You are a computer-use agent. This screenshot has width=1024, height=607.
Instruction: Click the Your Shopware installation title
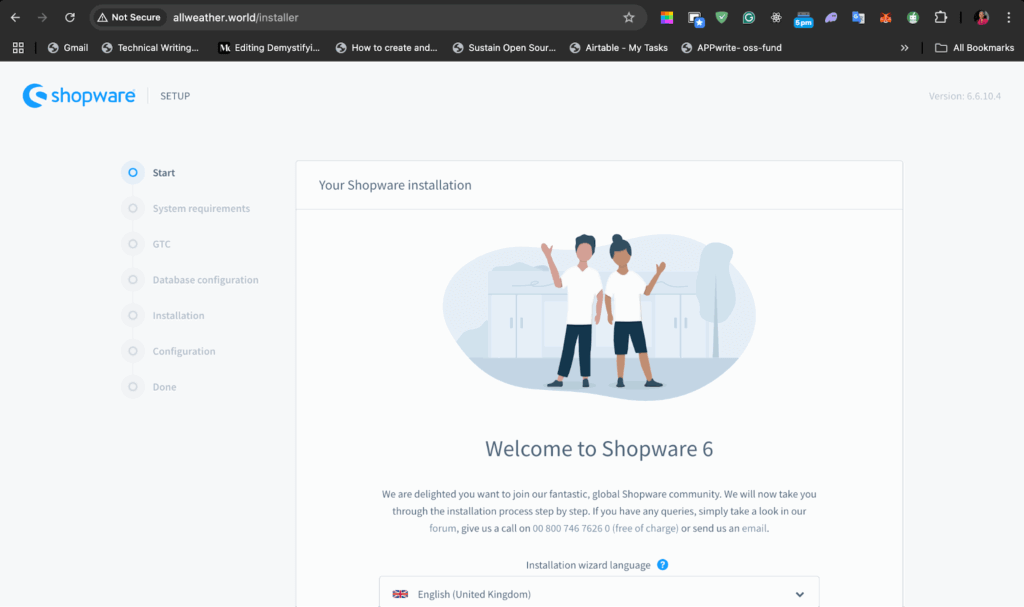pyautogui.click(x=395, y=185)
